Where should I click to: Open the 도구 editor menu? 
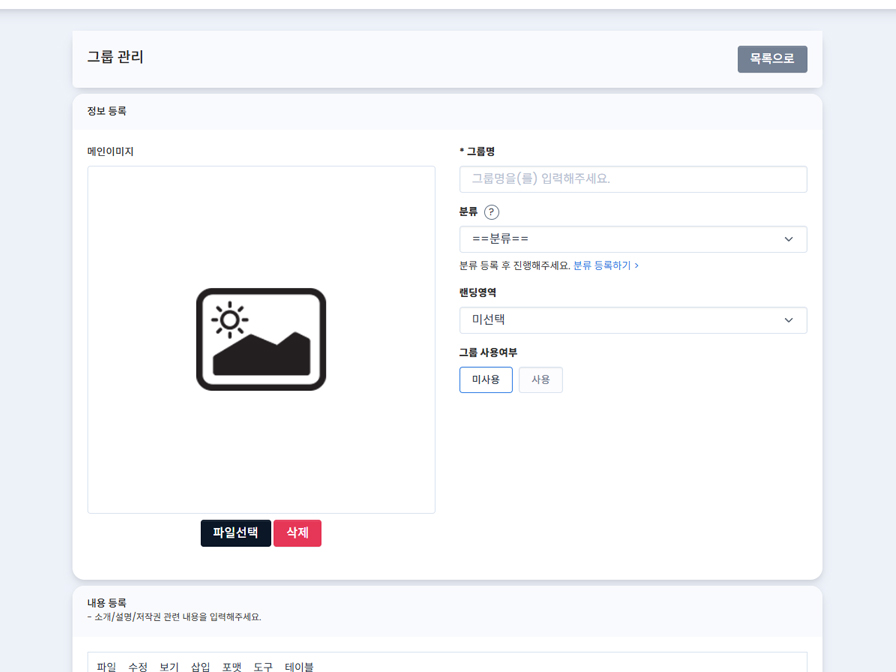pos(263,666)
